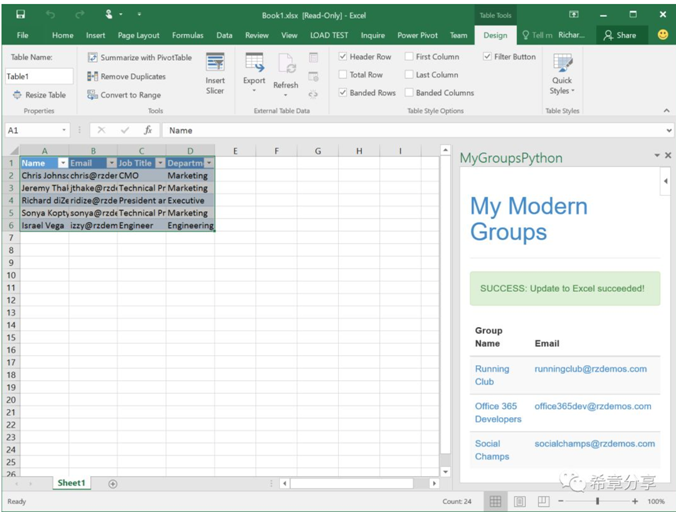Image resolution: width=676 pixels, height=512 pixels.
Task: Switch to the Home tab
Action: pyautogui.click(x=63, y=35)
